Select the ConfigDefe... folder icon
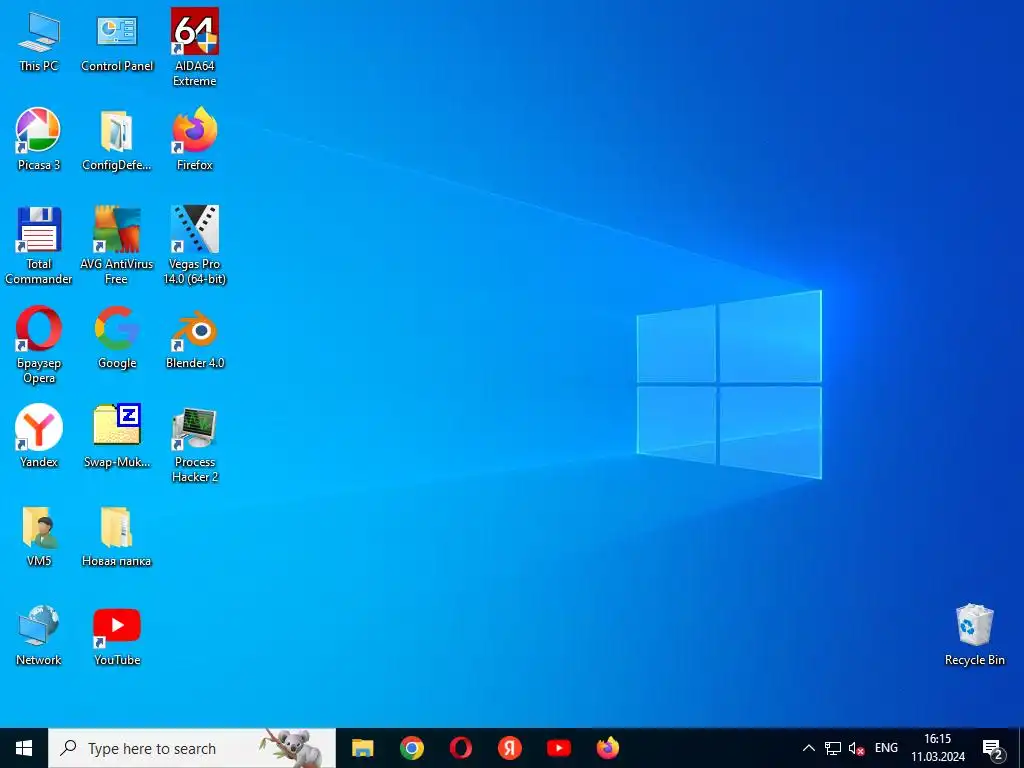The height and width of the screenshot is (768, 1024). 117,140
